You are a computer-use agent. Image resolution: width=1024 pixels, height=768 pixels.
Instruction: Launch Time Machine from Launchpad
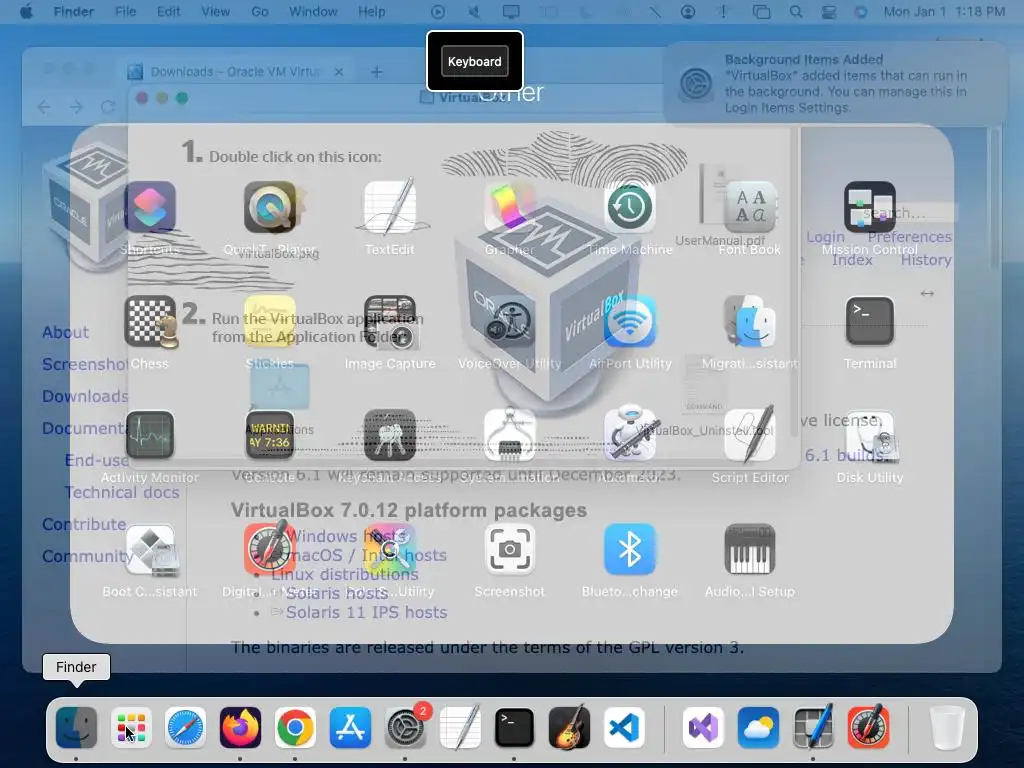coord(630,207)
